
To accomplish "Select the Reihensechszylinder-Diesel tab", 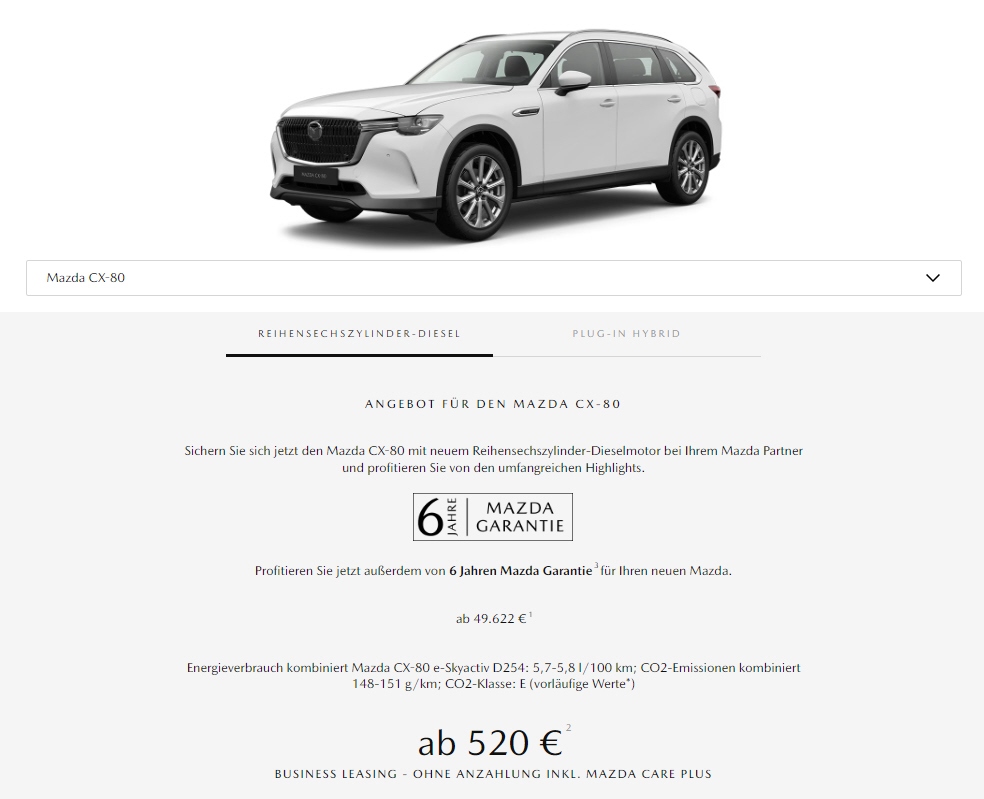I will (x=359, y=333).
